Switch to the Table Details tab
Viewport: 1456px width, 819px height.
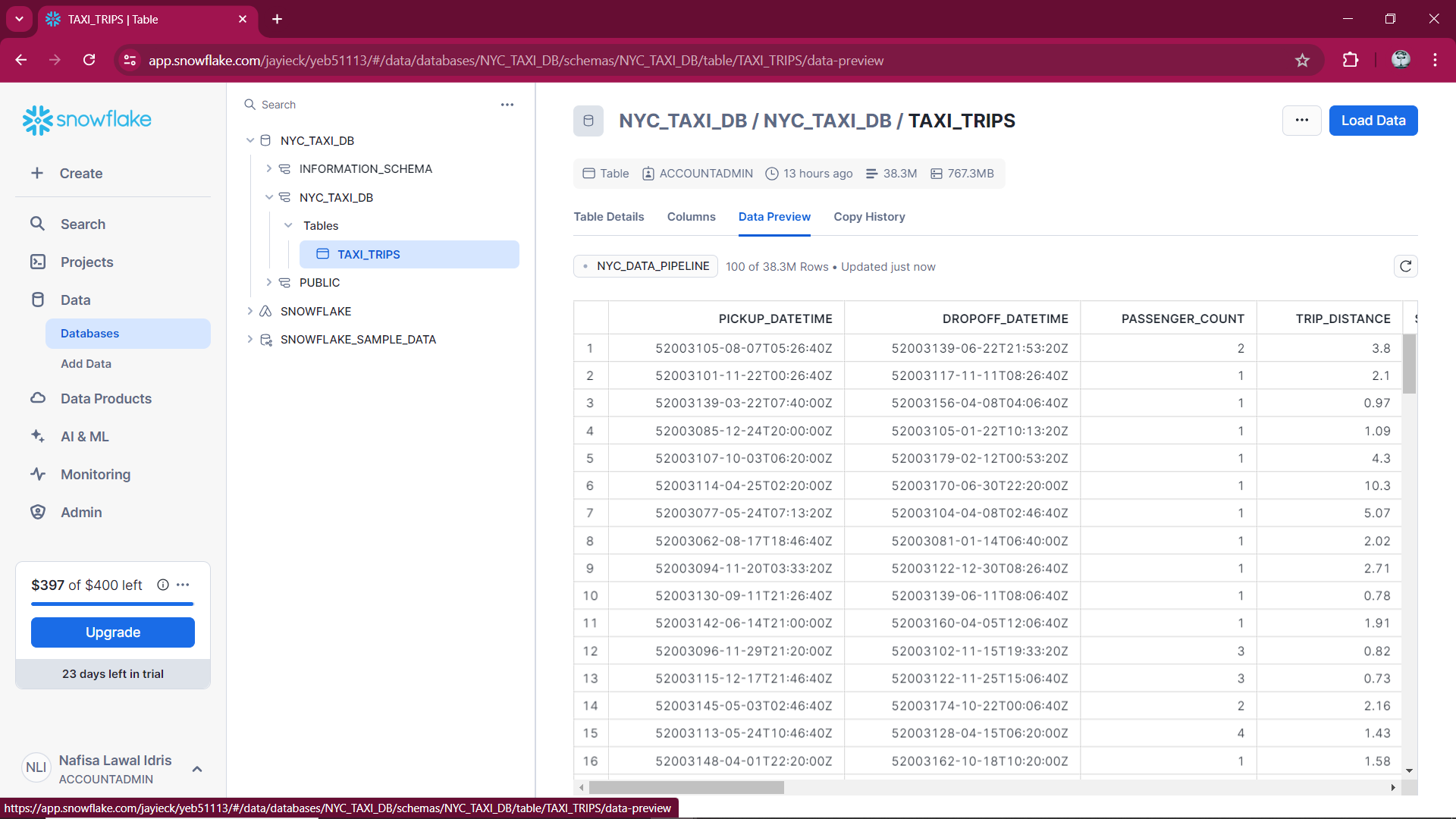click(608, 217)
